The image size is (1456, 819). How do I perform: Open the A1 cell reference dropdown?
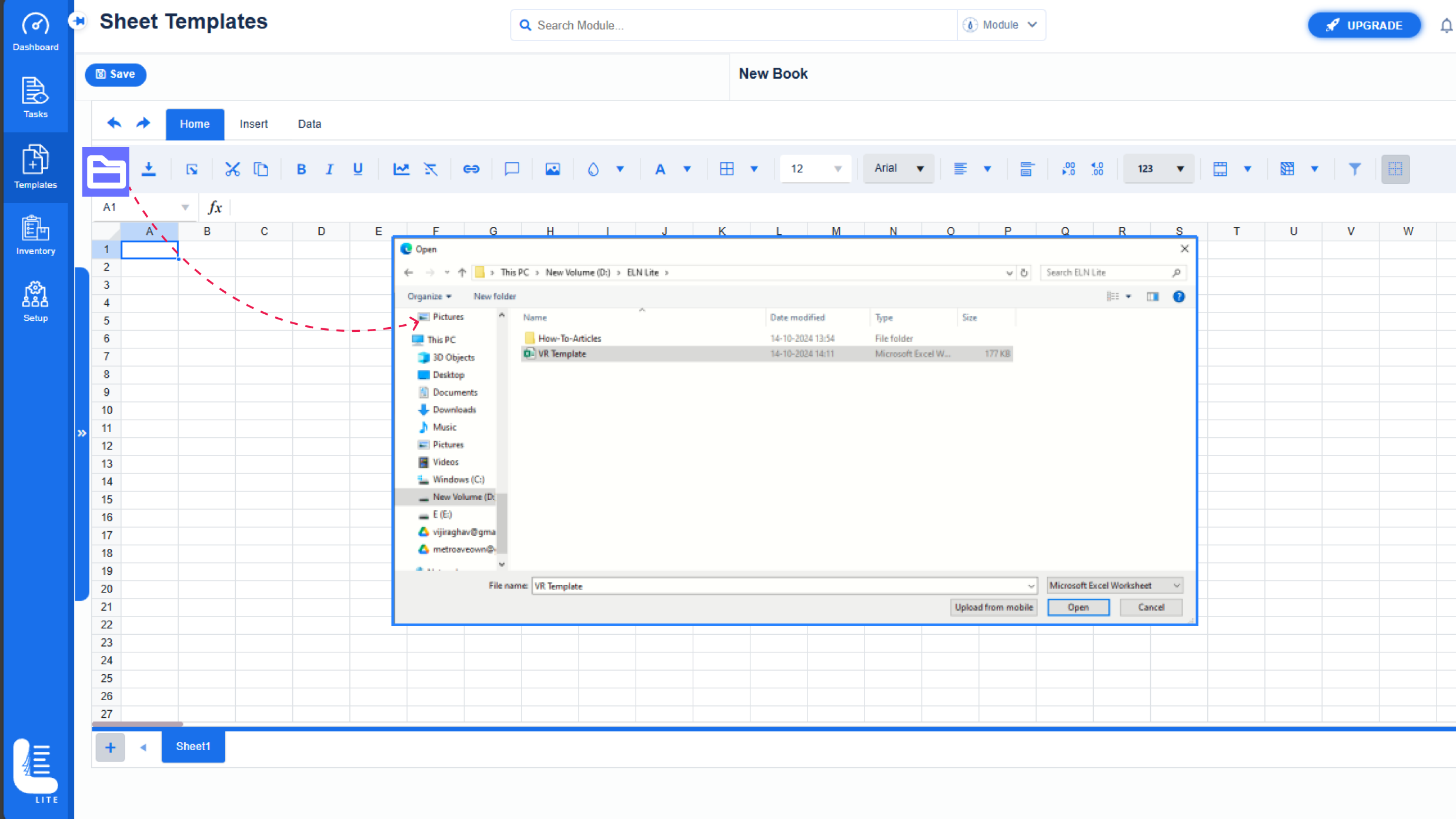pos(185,207)
